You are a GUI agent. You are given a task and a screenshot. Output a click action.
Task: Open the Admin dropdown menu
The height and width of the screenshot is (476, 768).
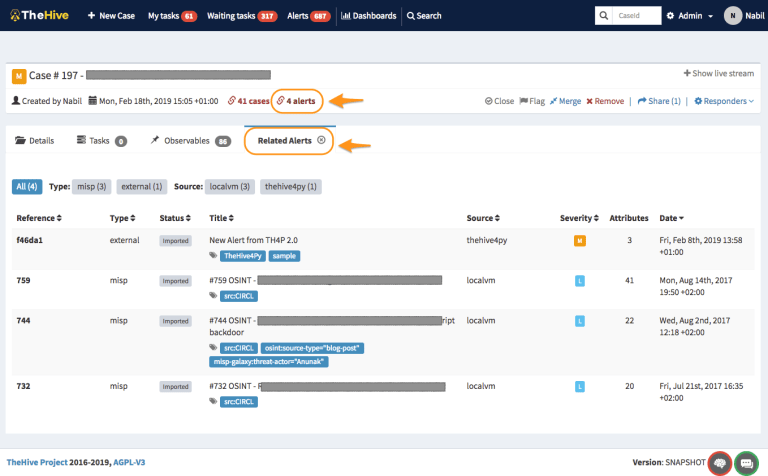pyautogui.click(x=688, y=16)
